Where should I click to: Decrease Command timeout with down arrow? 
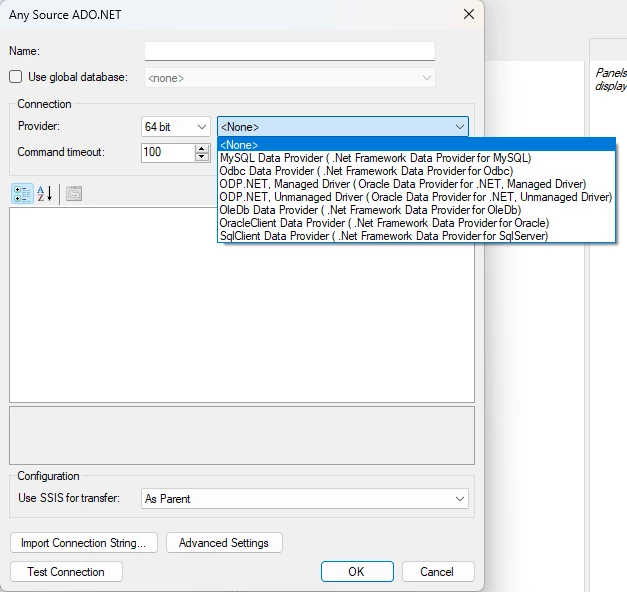pyautogui.click(x=202, y=157)
